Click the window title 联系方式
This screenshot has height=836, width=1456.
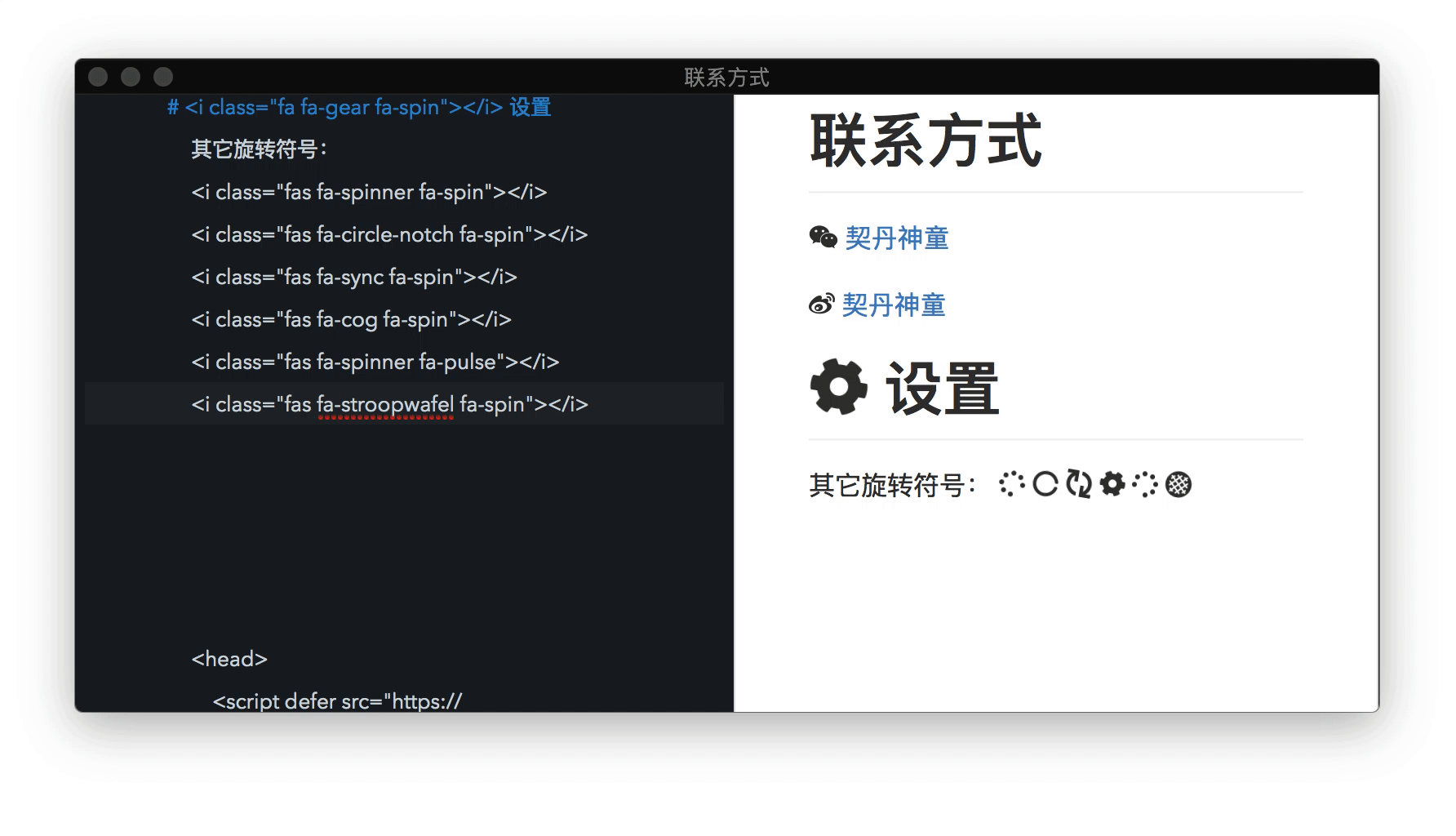tap(726, 78)
